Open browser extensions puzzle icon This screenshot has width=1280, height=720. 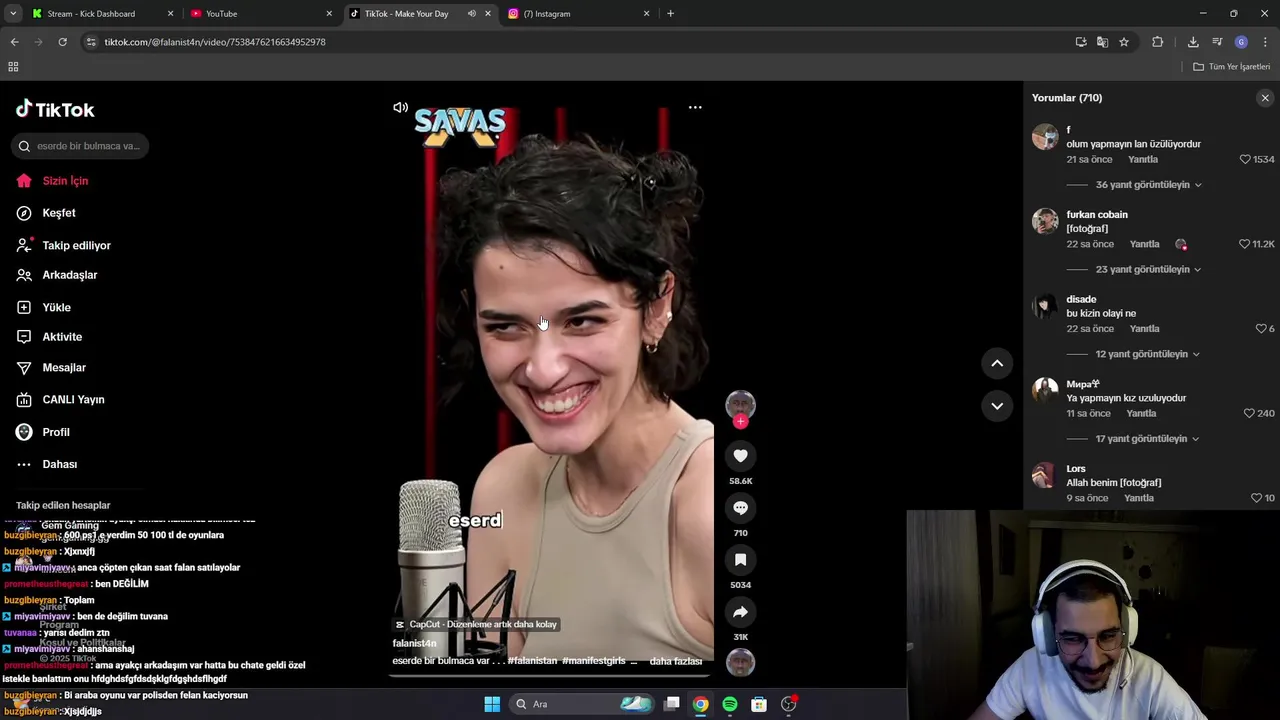click(x=1158, y=42)
